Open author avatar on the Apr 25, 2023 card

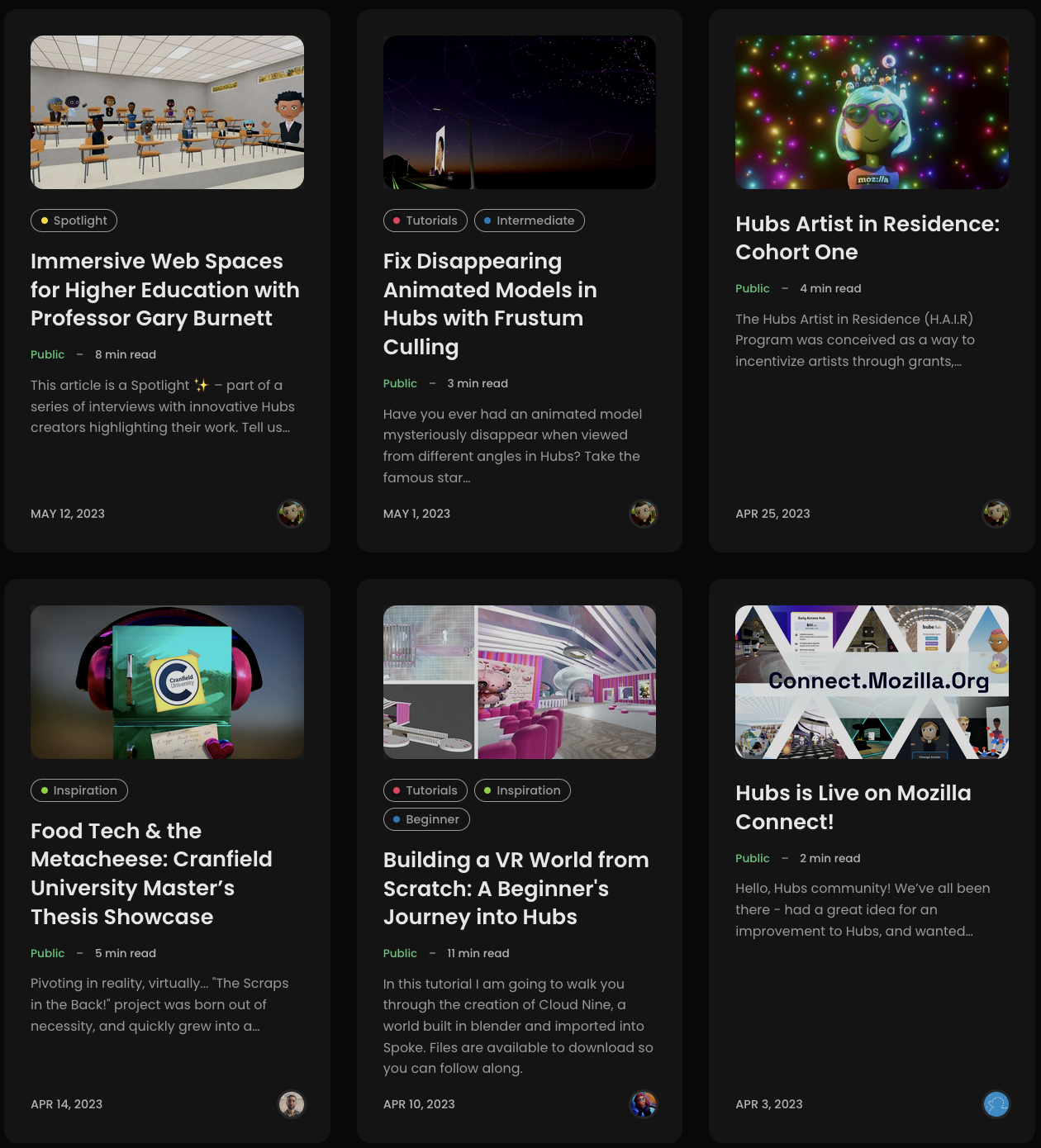996,514
